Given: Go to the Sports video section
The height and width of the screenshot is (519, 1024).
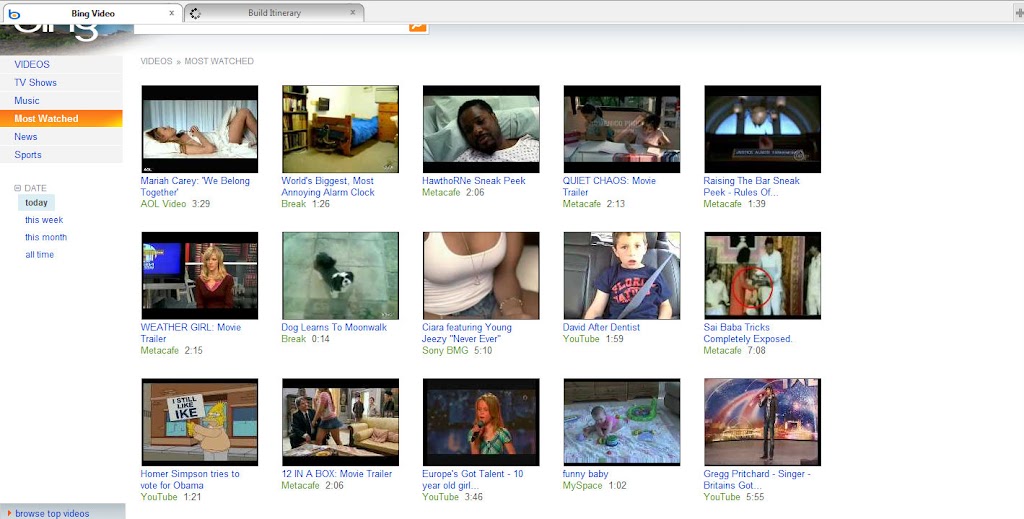Looking at the screenshot, I should click(x=28, y=155).
